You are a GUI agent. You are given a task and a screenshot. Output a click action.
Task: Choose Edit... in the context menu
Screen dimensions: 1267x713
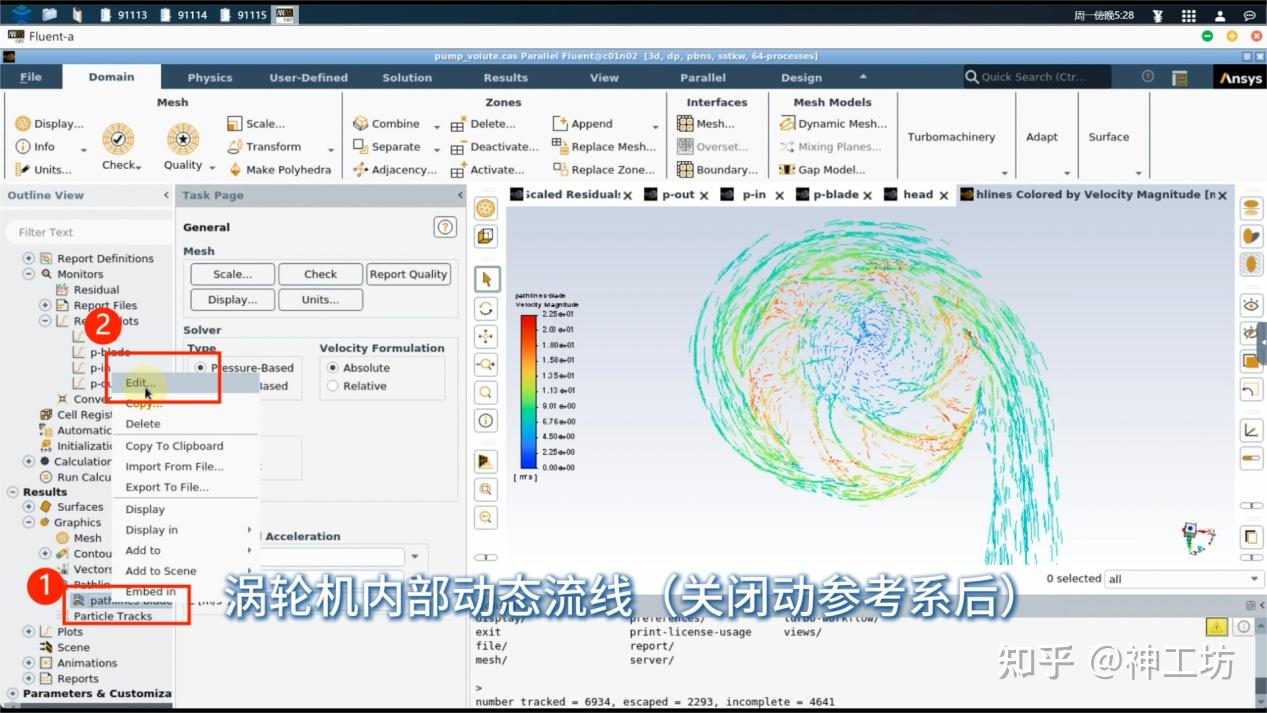(140, 383)
